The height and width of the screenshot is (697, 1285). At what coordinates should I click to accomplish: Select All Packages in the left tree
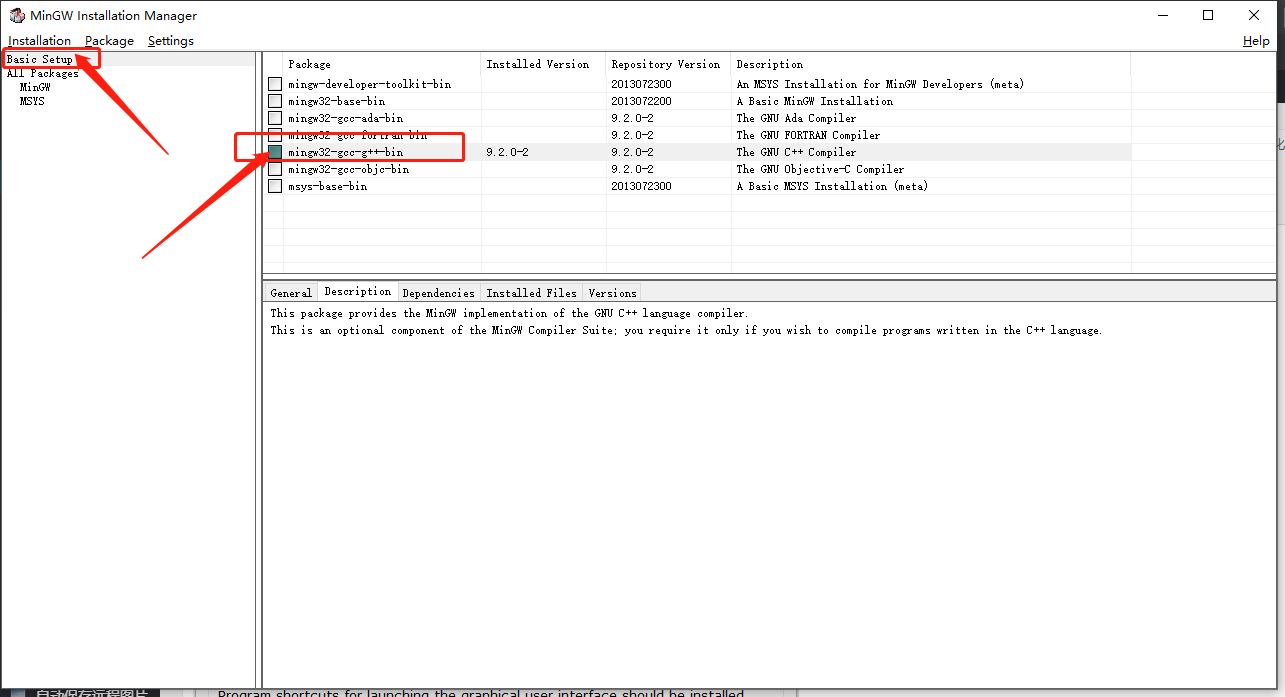pyautogui.click(x=42, y=73)
